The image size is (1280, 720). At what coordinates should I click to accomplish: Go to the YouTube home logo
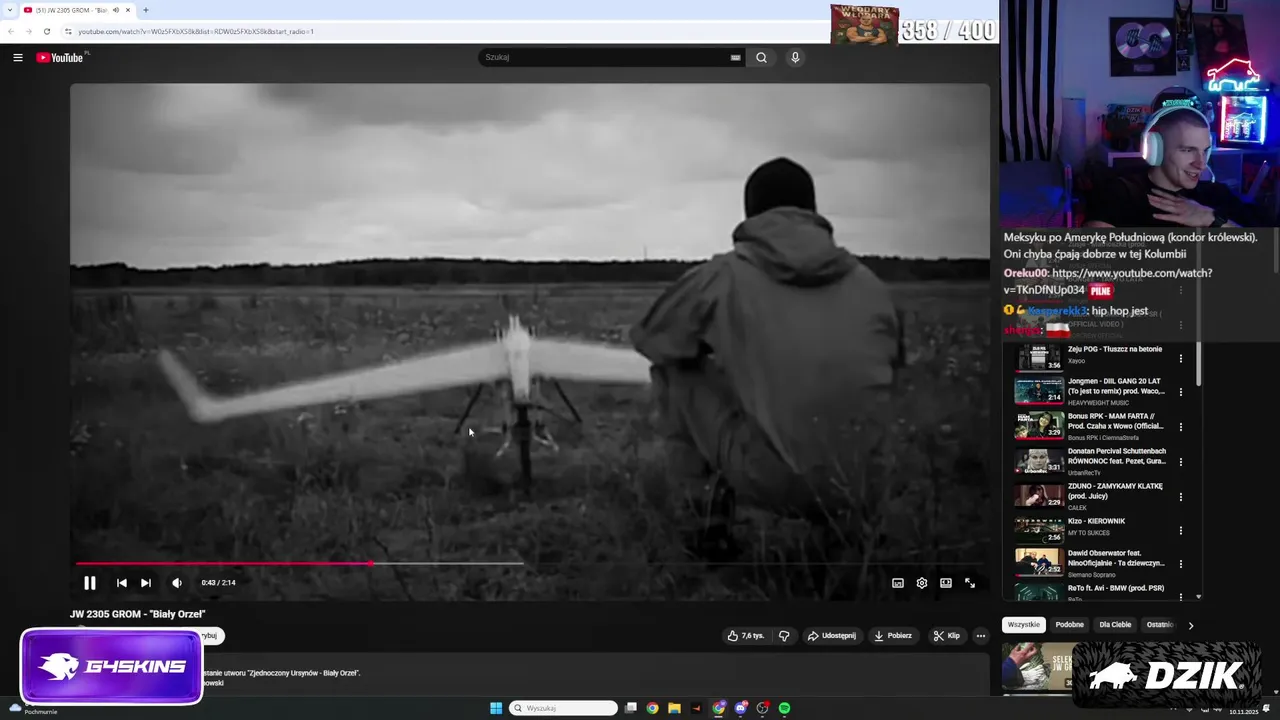(60, 58)
